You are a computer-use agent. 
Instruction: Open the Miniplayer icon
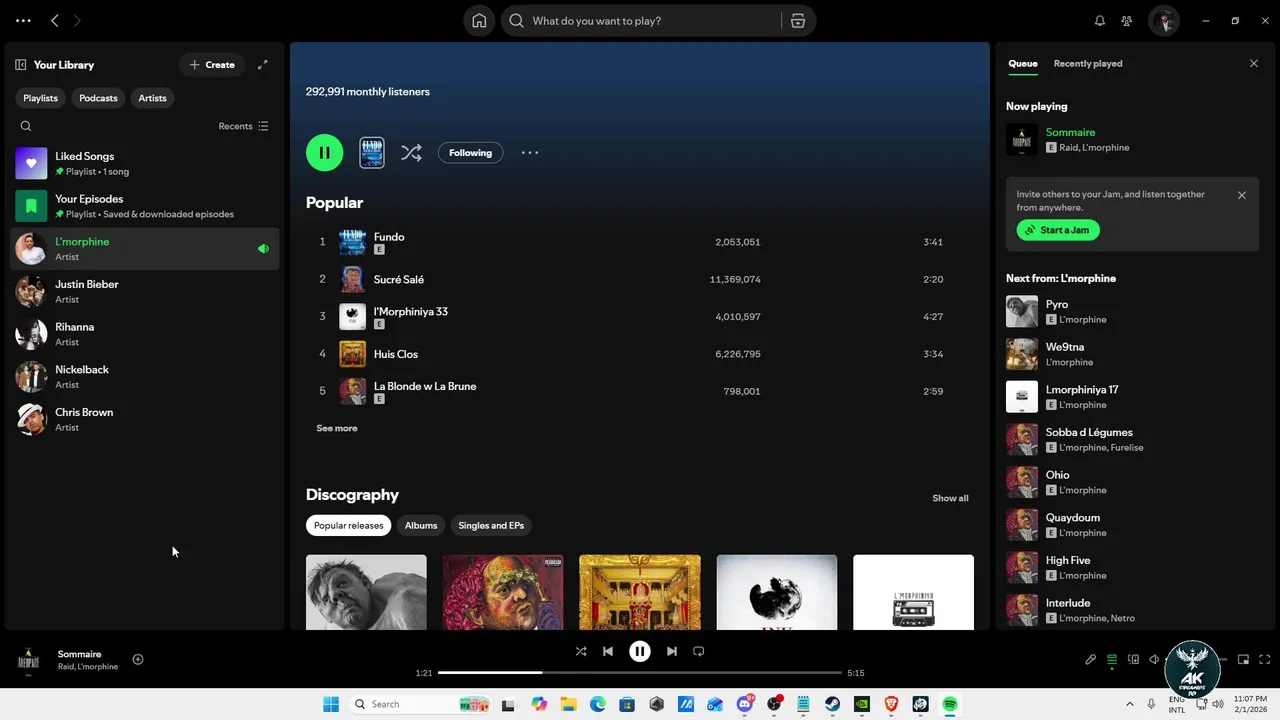pos(1244,660)
